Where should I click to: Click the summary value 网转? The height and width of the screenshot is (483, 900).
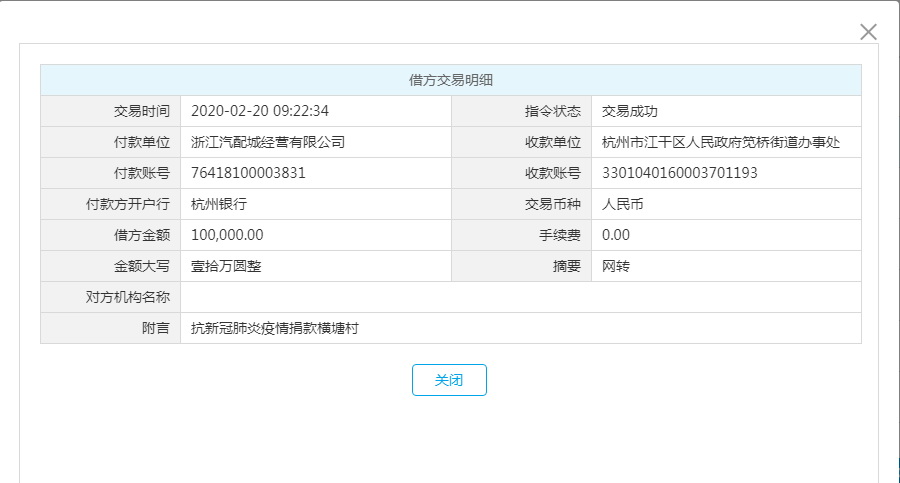616,266
